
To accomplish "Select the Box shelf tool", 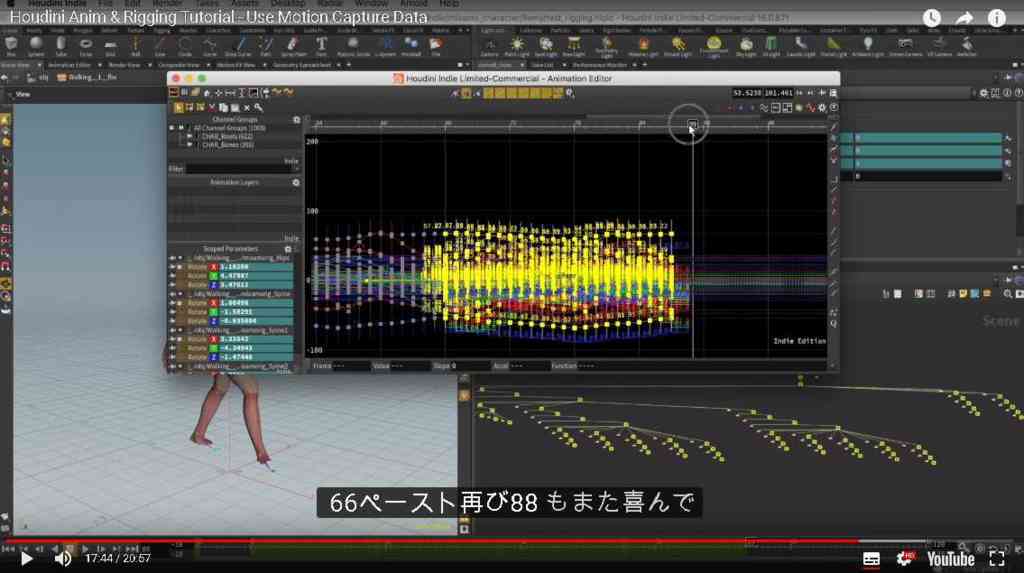I will (11, 44).
